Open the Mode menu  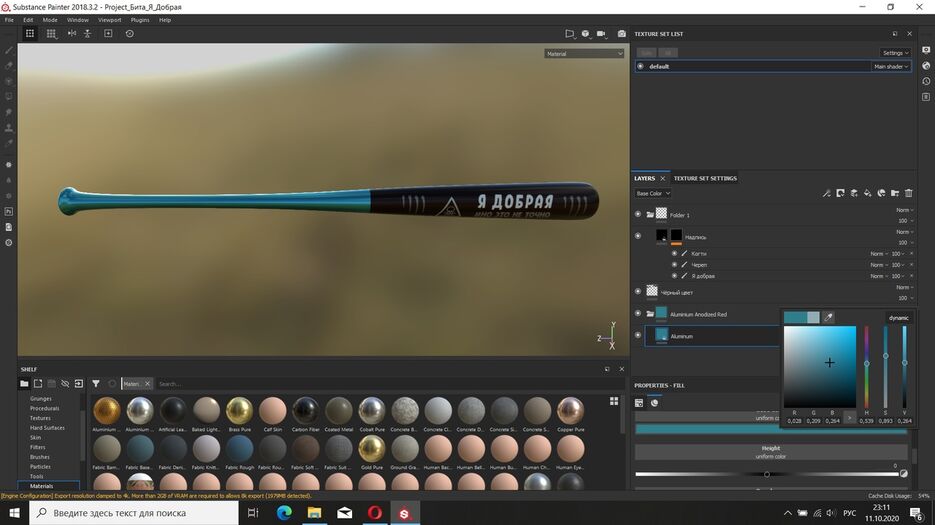[x=50, y=20]
